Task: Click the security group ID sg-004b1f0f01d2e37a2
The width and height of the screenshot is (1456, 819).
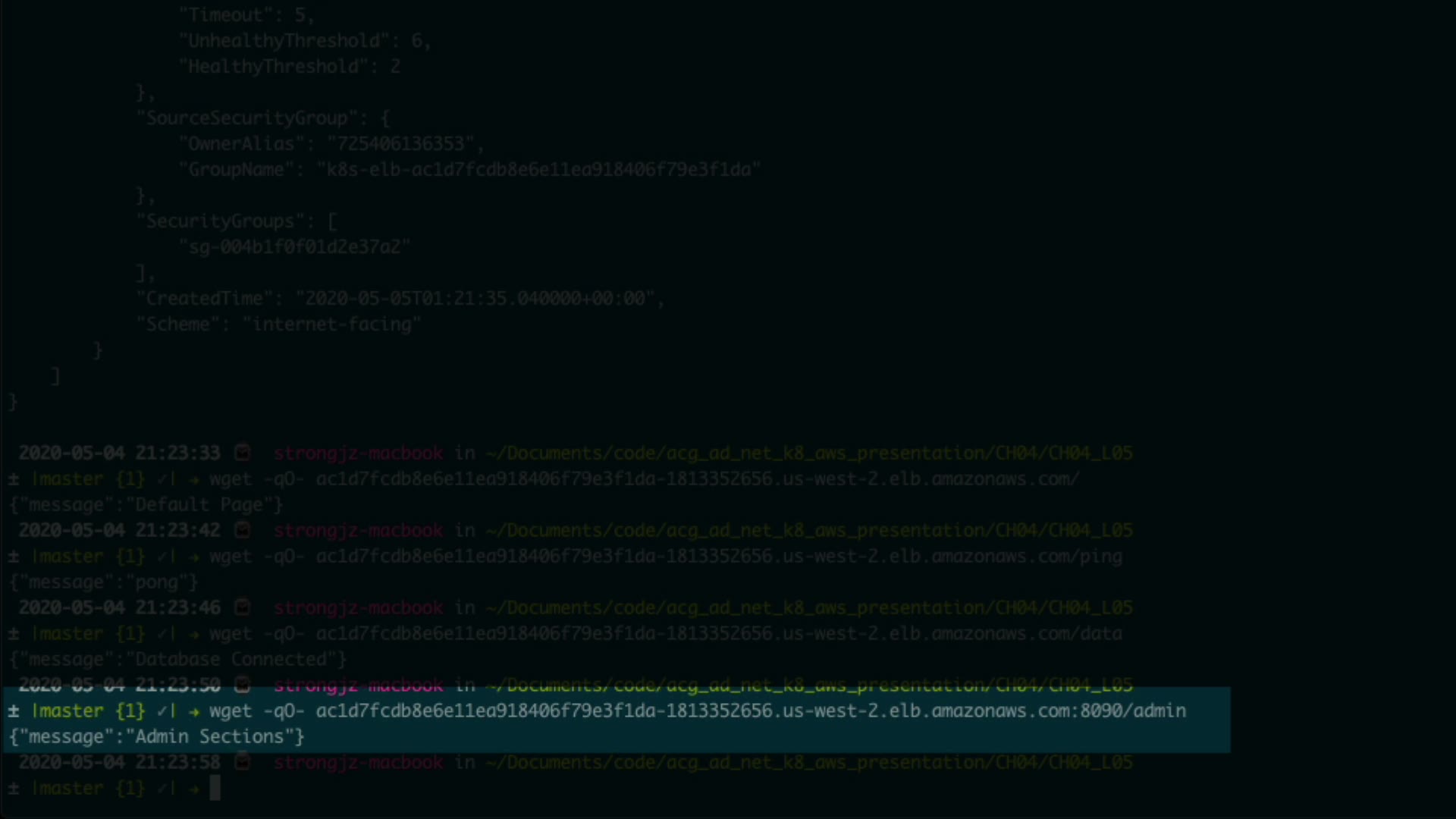Action: 294,246
